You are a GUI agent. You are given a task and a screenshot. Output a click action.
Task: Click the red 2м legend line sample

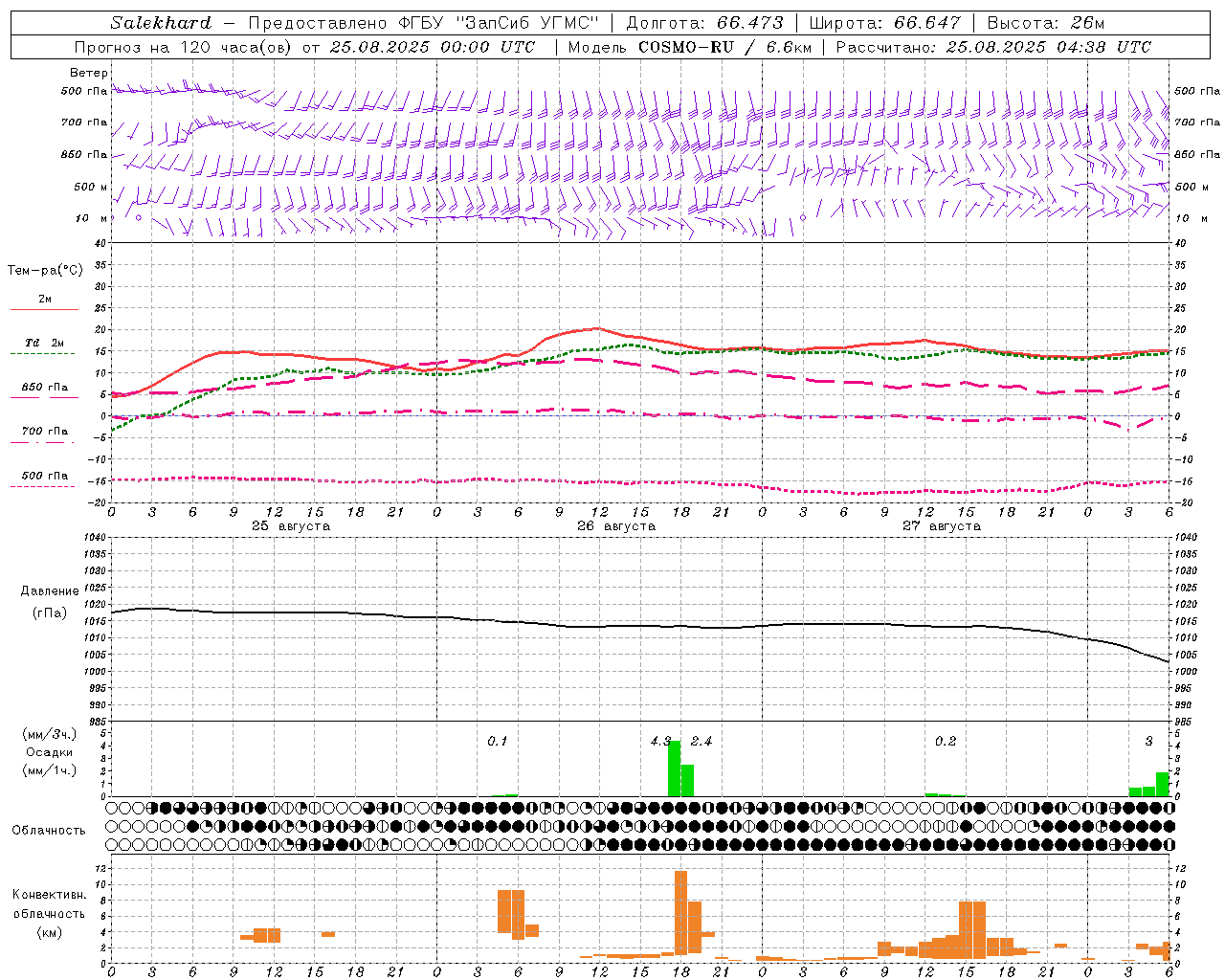pos(44,309)
